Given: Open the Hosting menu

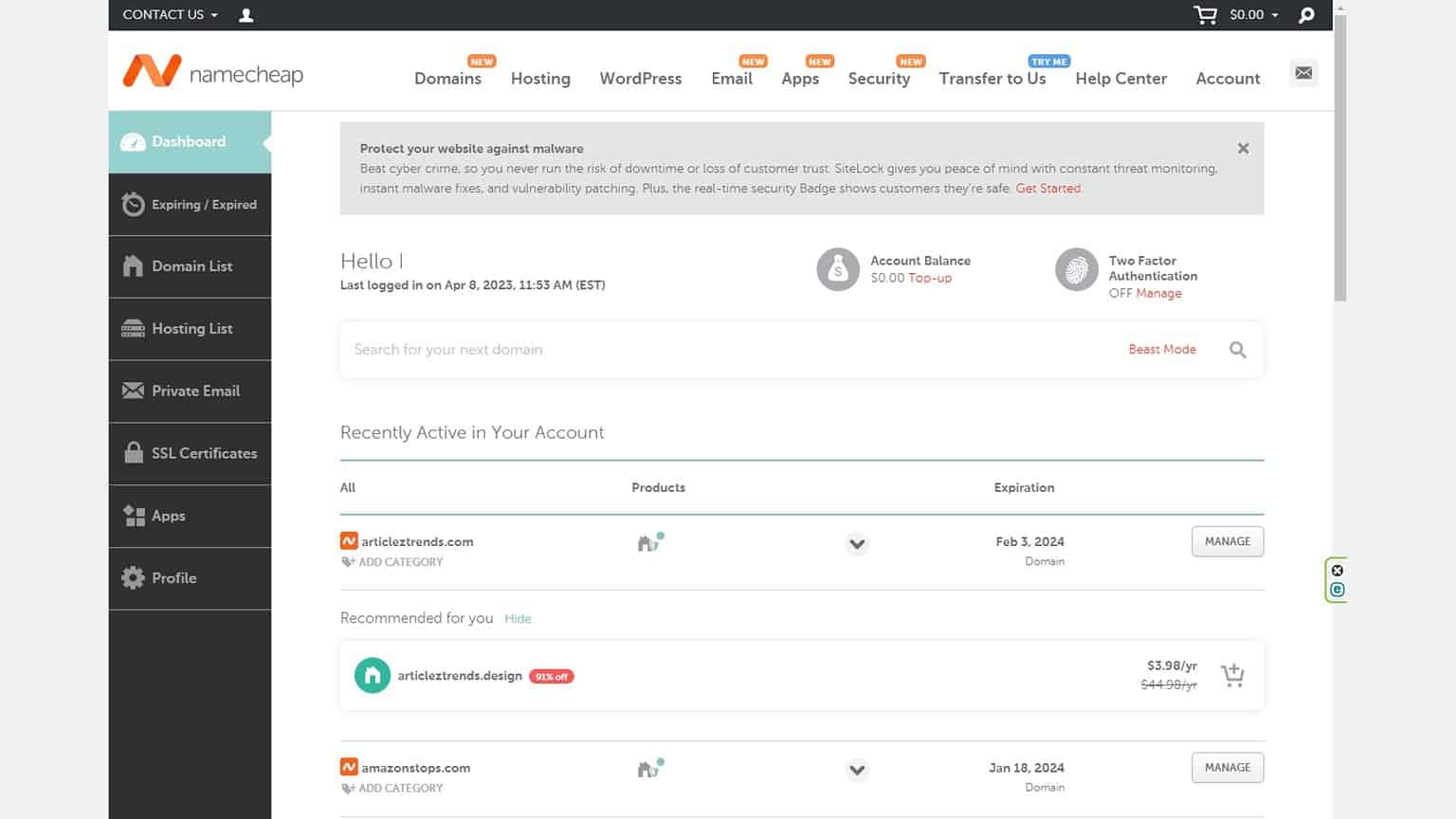Looking at the screenshot, I should 540,79.
